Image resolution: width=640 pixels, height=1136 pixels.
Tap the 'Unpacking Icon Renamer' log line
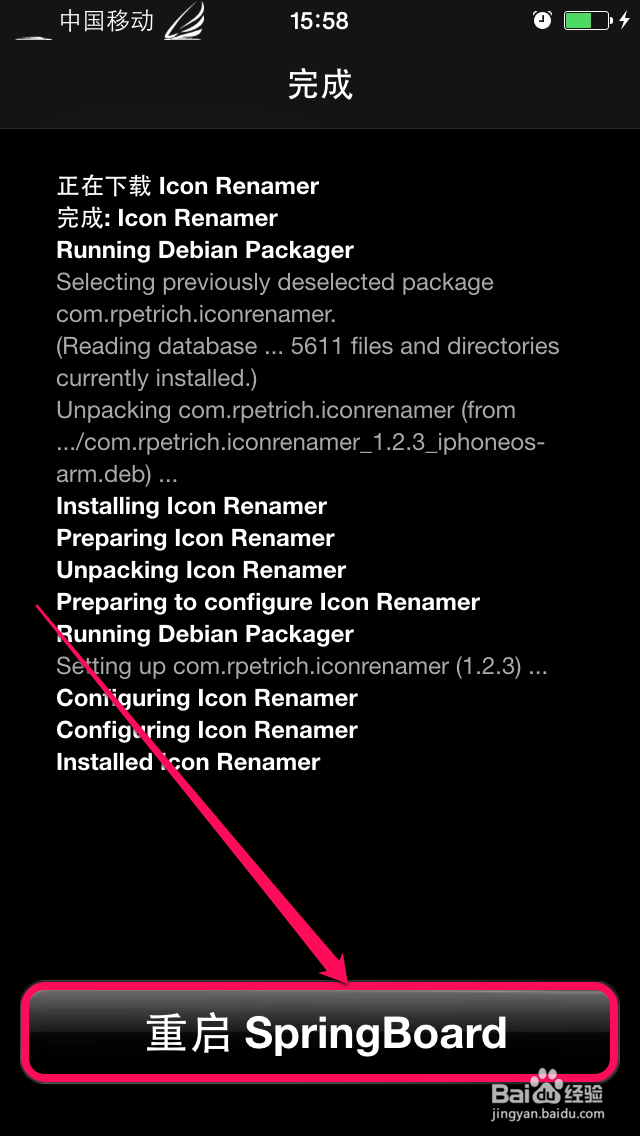click(201, 570)
